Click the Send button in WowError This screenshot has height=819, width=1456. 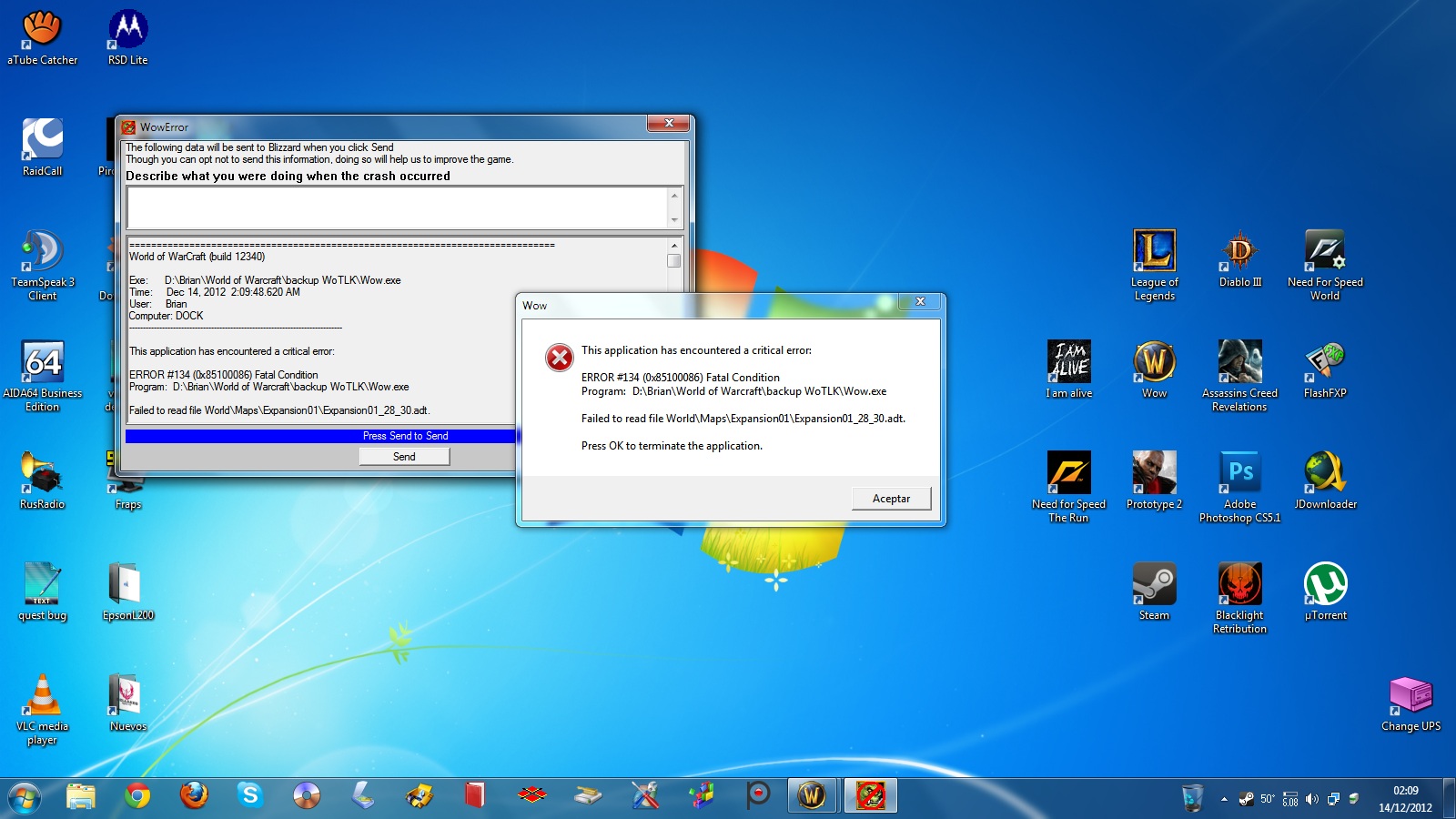pyautogui.click(x=404, y=457)
